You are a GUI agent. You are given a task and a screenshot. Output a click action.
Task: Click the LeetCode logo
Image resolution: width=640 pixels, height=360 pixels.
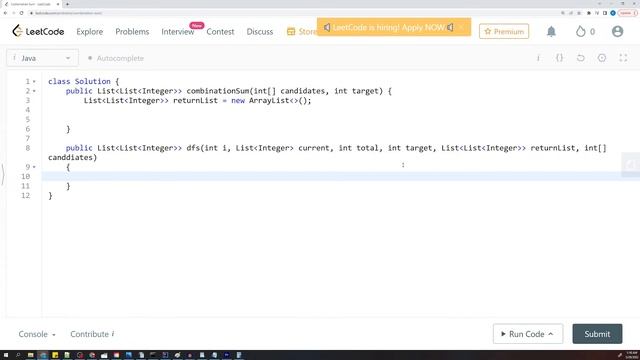pos(38,31)
